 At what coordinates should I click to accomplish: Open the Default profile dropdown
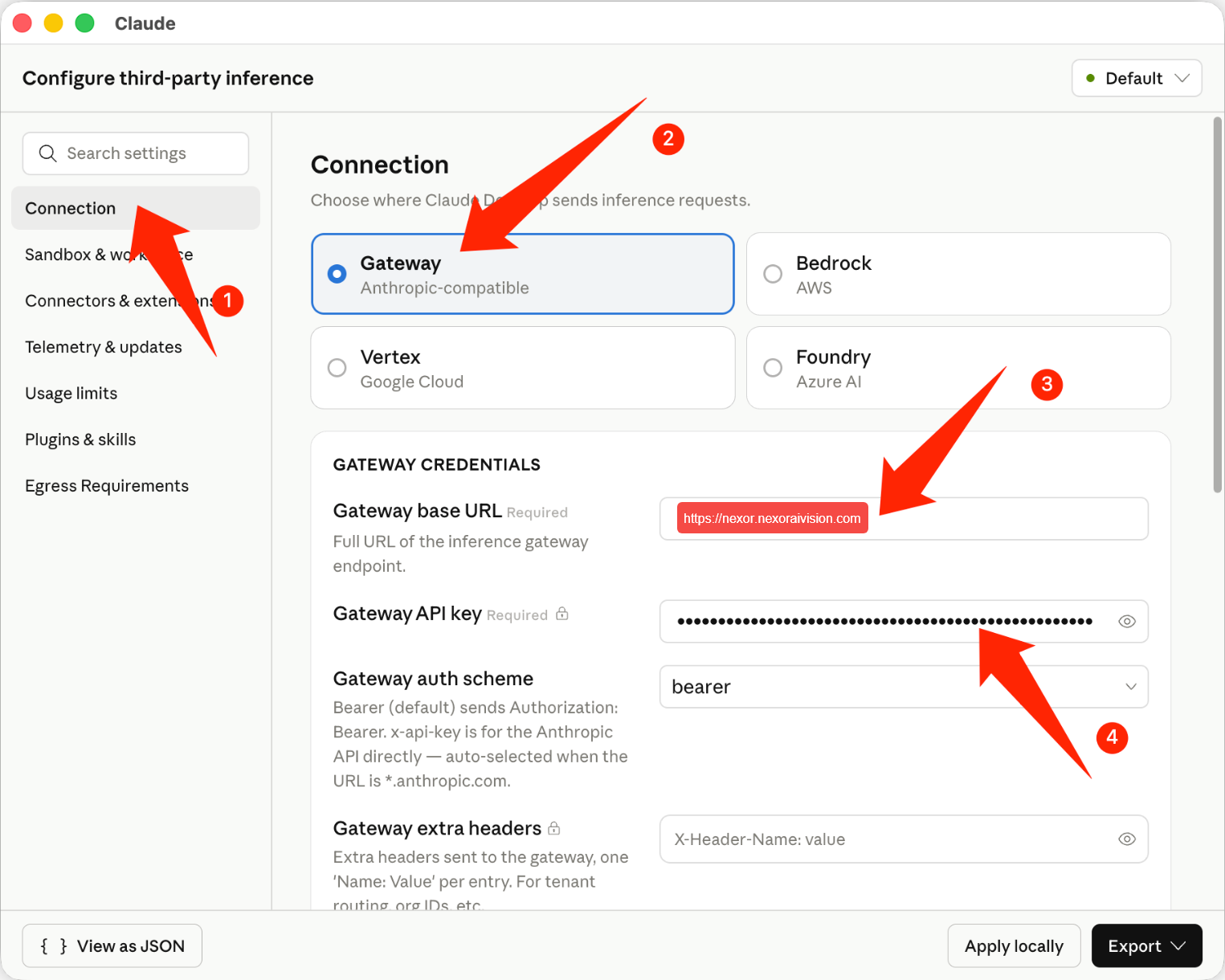point(1137,78)
